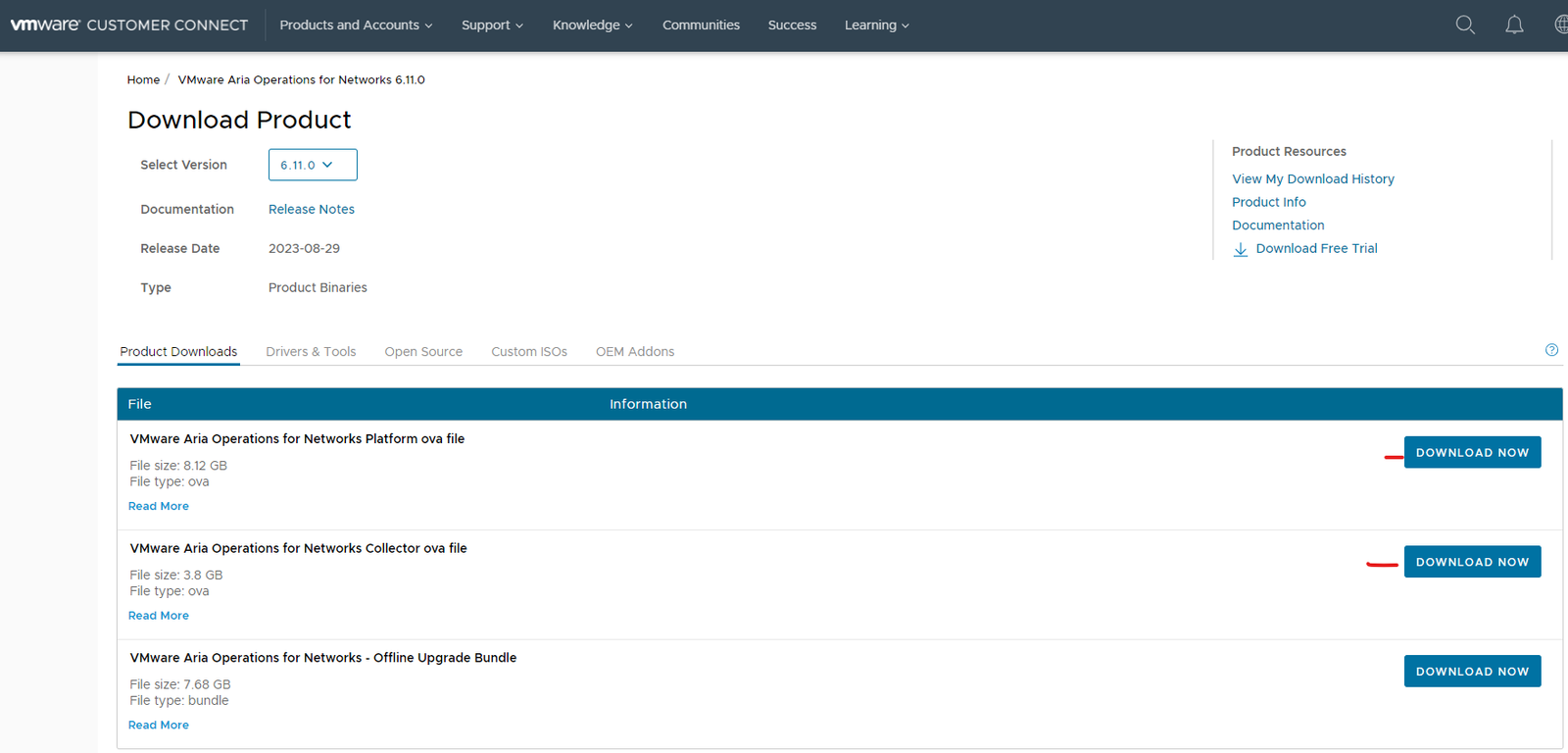
Task: Read More for Offline Upgrade Bundle
Action: click(159, 726)
